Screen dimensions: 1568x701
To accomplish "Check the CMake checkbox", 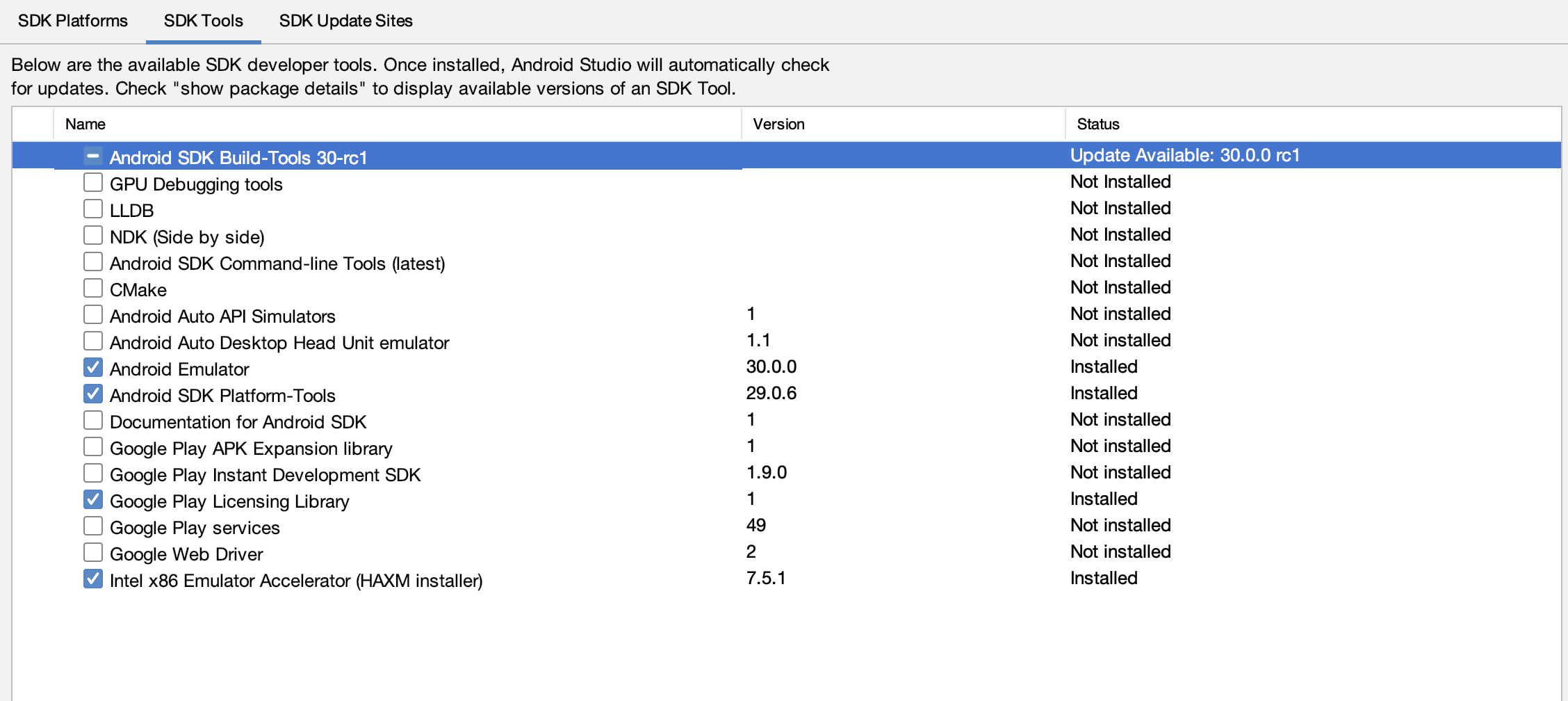I will [93, 288].
